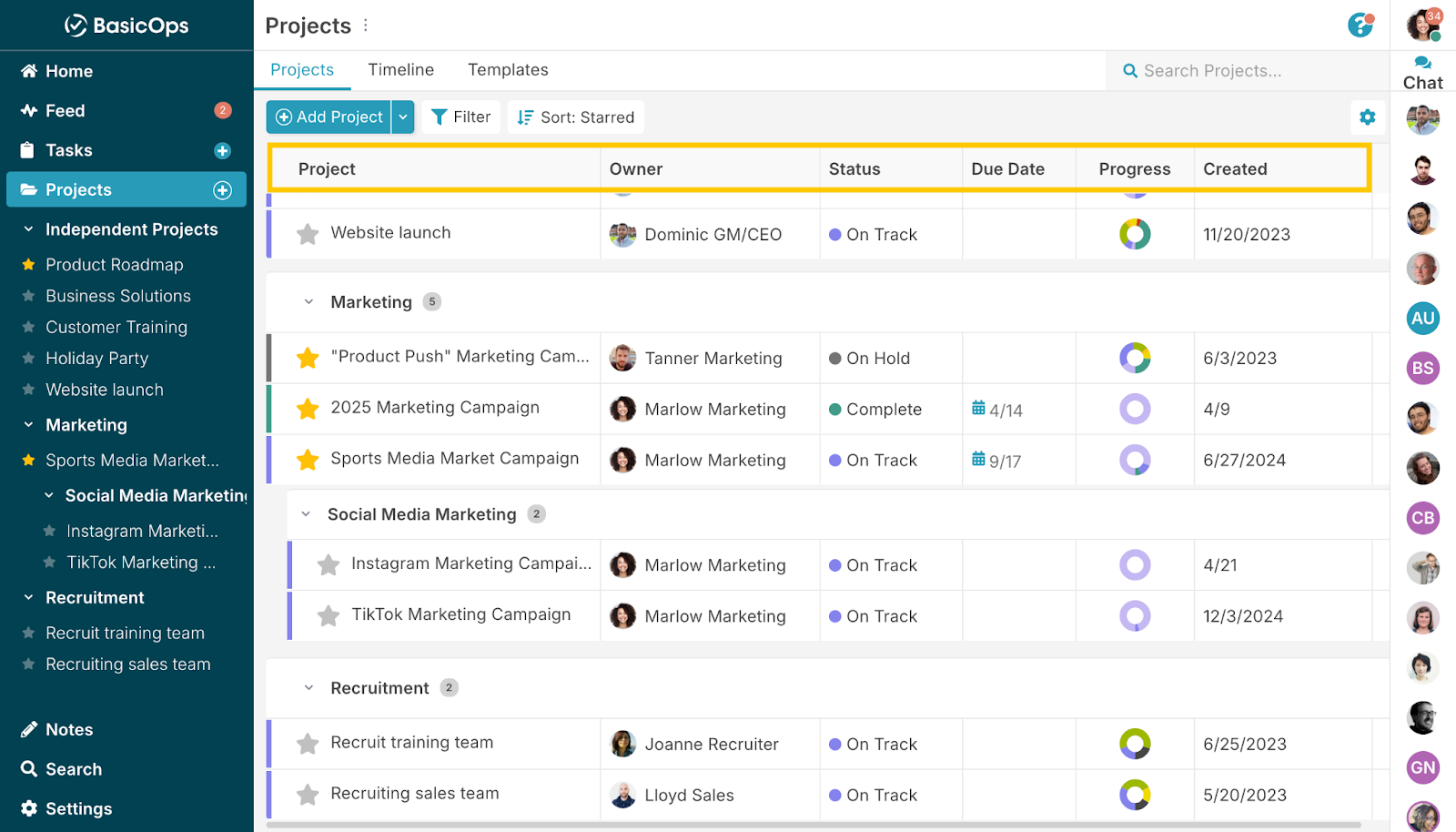Click progress ring for Recruiting sales team
Image resolution: width=1456 pixels, height=832 pixels.
(1134, 795)
